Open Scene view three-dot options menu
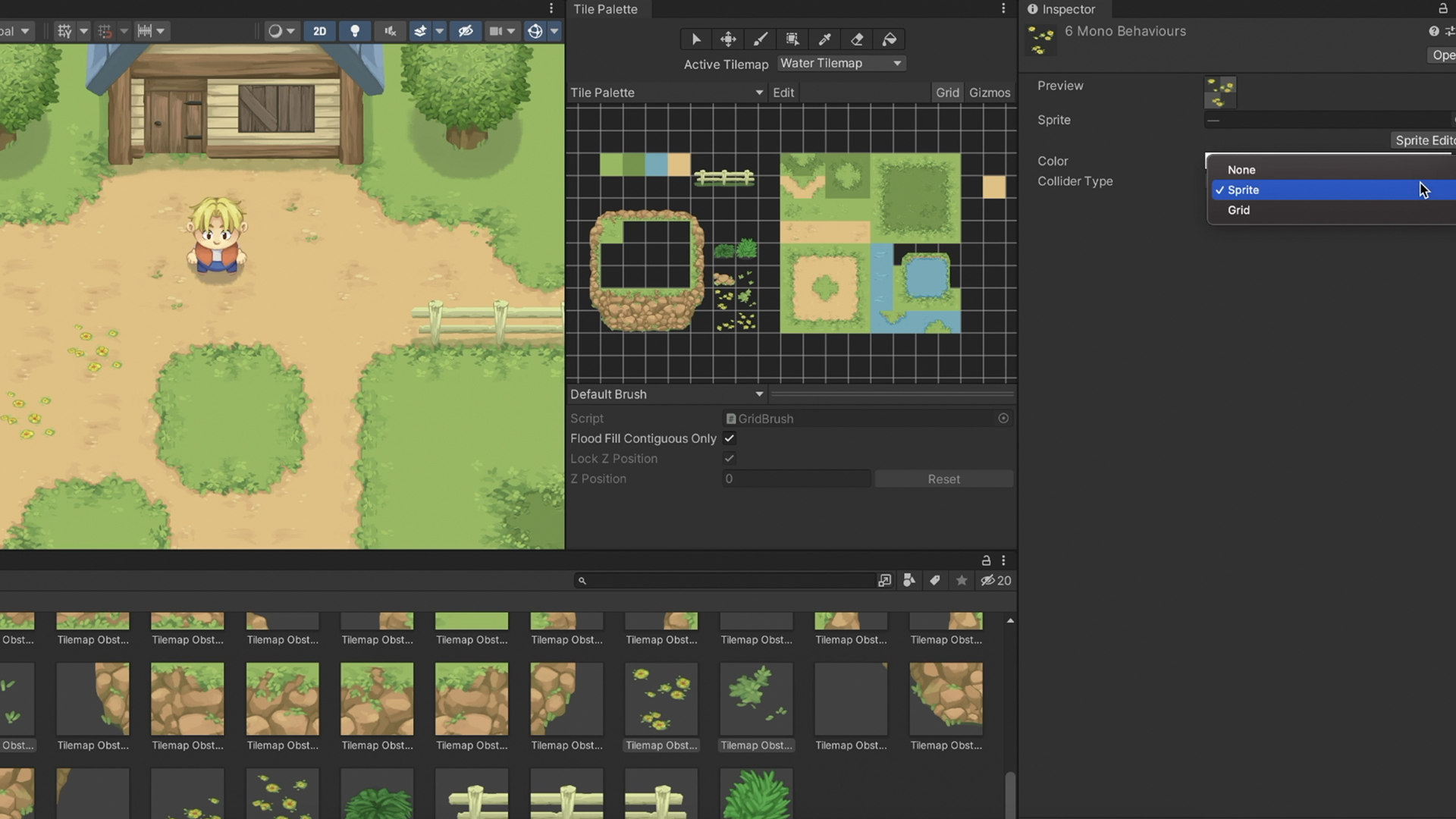The image size is (1456, 819). pos(551,8)
